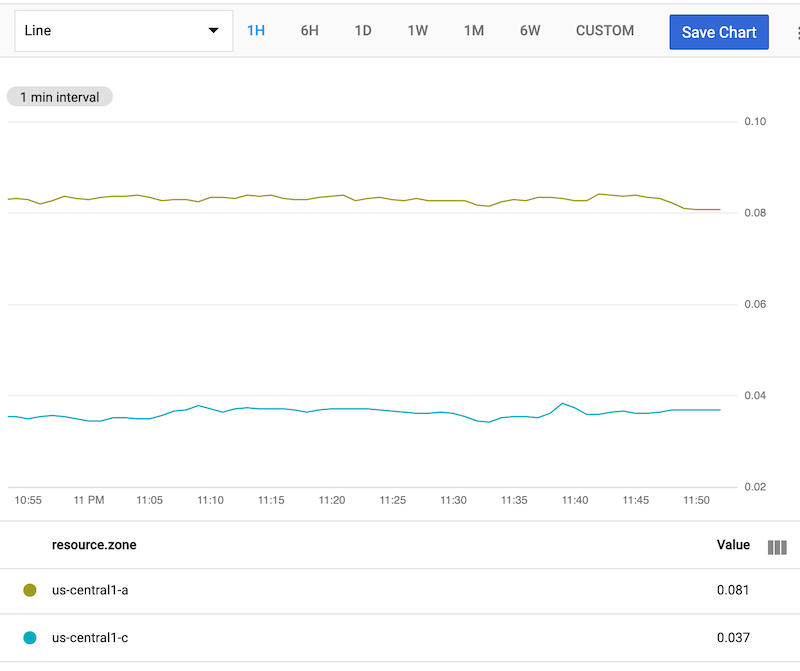Click the Save Chart button

[719, 31]
